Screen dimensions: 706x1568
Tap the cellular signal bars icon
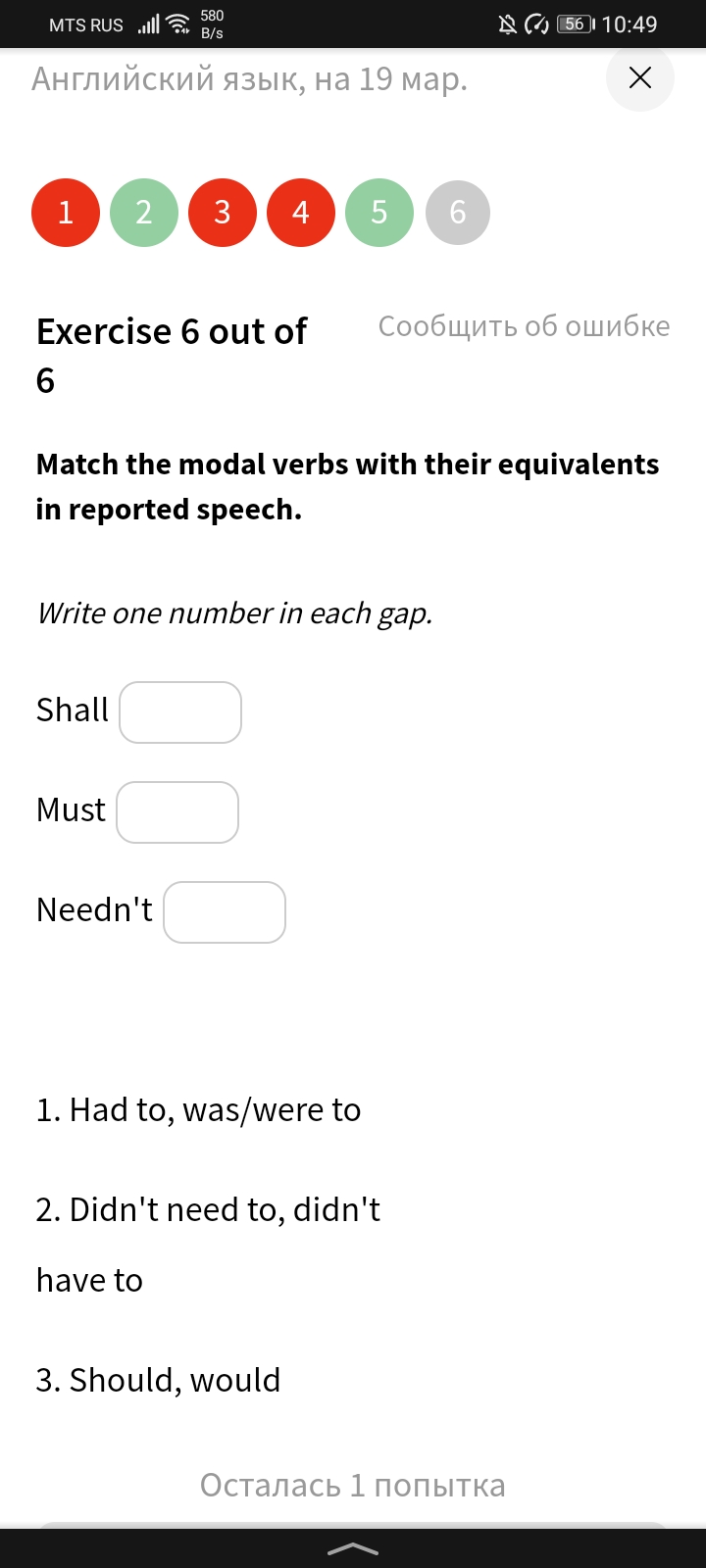[148, 24]
